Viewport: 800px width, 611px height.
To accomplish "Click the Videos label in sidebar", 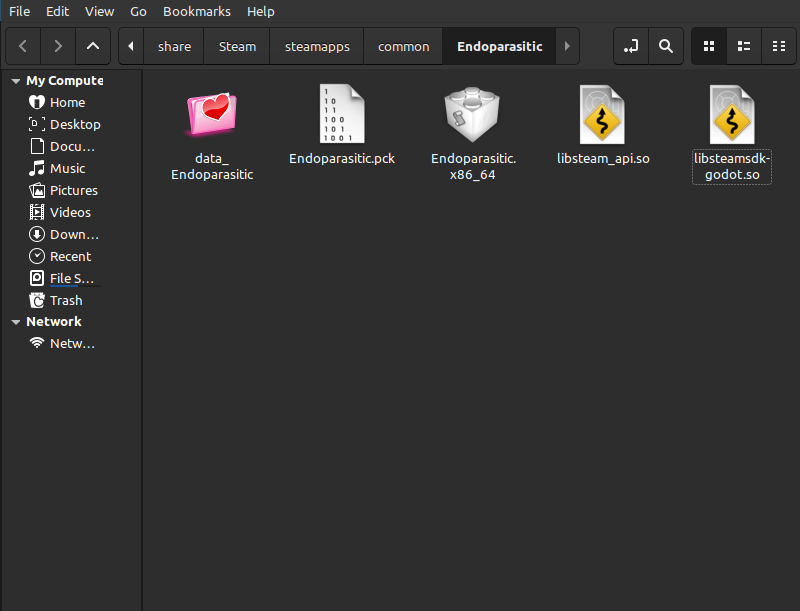I will 70,212.
